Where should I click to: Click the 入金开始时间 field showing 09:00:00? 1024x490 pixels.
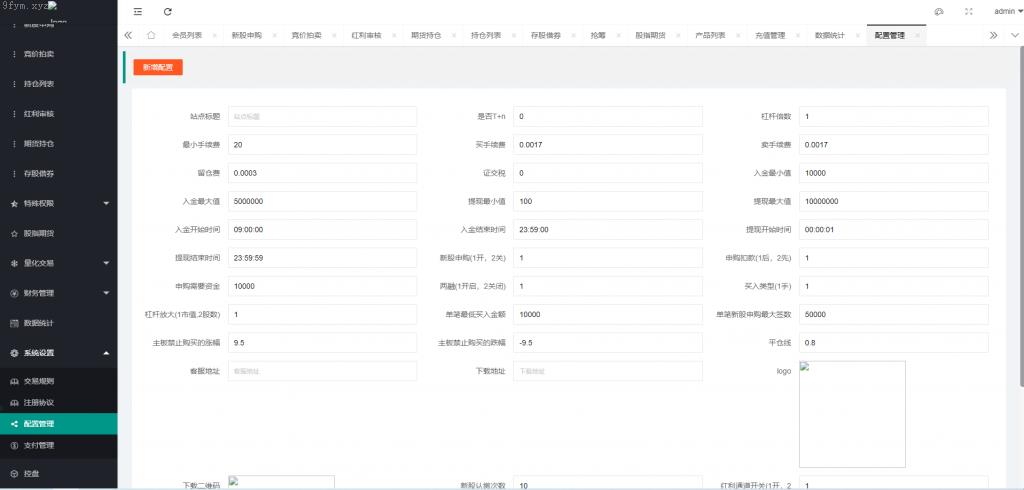[x=323, y=229]
